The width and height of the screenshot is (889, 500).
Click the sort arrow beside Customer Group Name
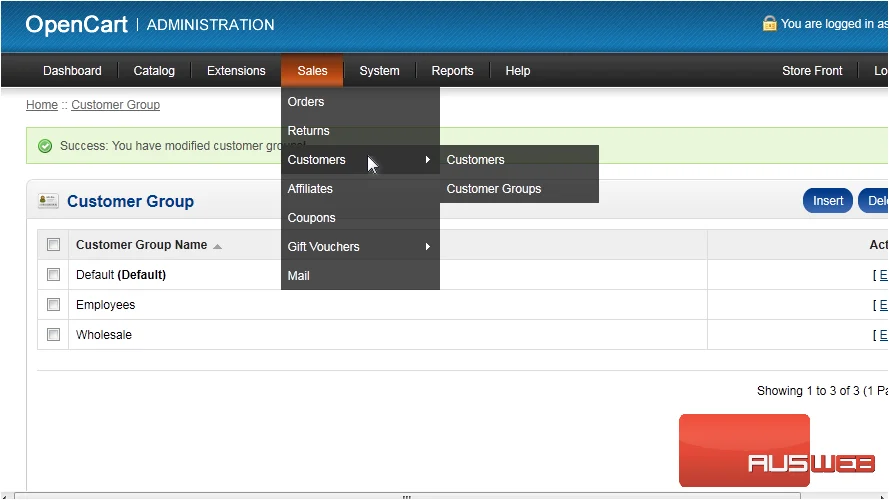coord(217,246)
